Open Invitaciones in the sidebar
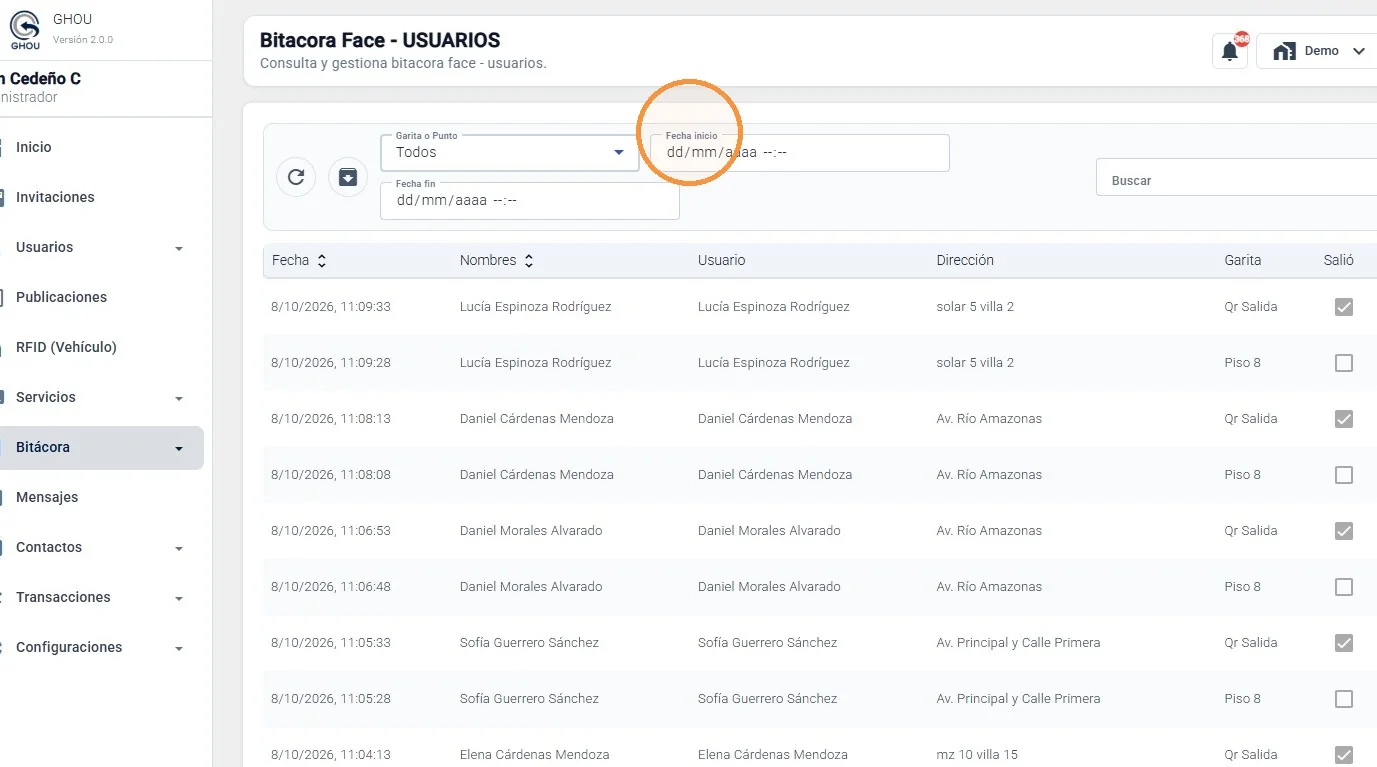The width and height of the screenshot is (1377, 767). point(100,197)
